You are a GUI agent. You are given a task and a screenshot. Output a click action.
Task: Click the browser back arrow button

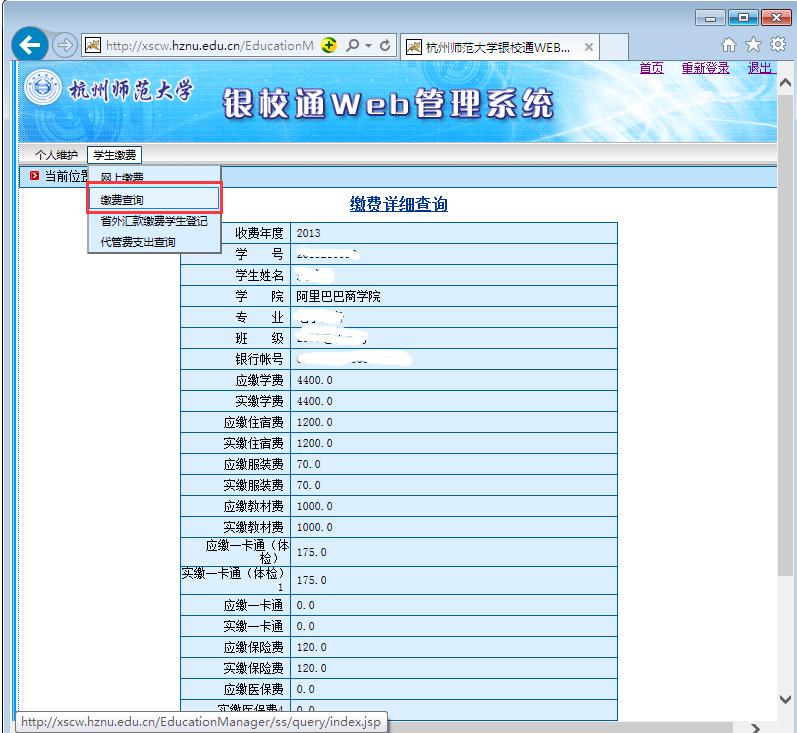pos(27,46)
